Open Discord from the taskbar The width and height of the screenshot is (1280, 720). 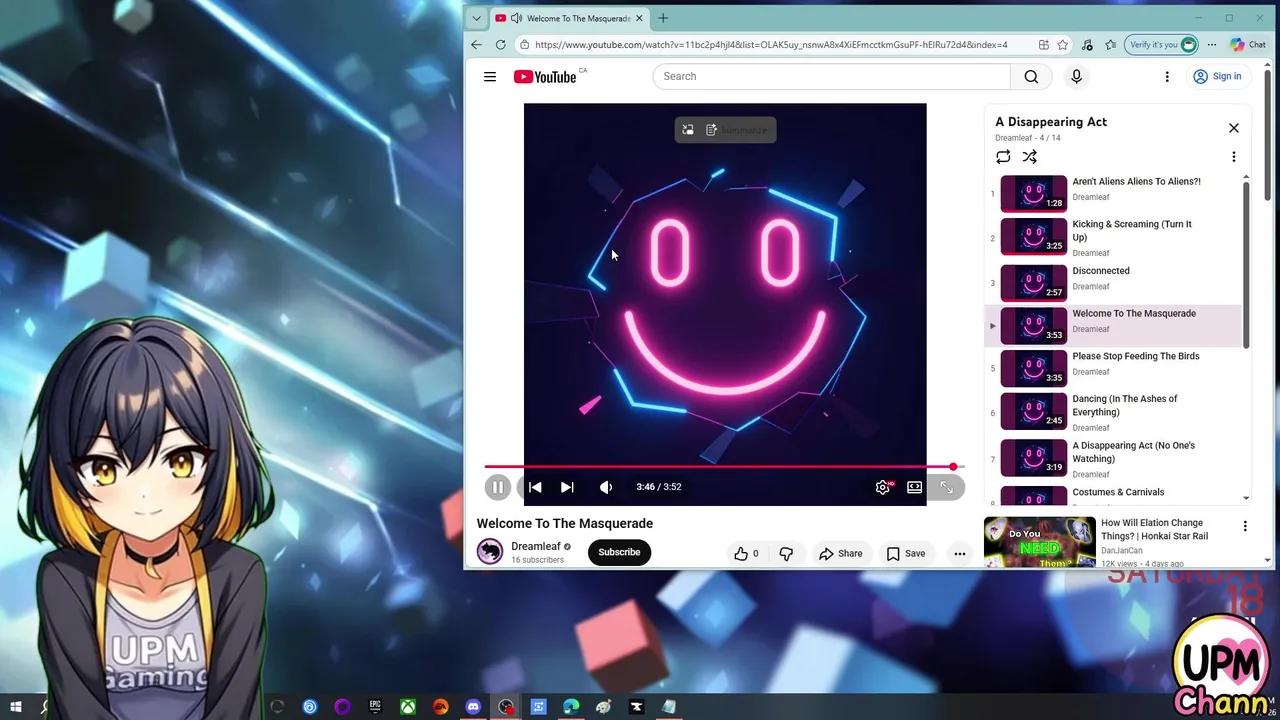pyautogui.click(x=473, y=707)
